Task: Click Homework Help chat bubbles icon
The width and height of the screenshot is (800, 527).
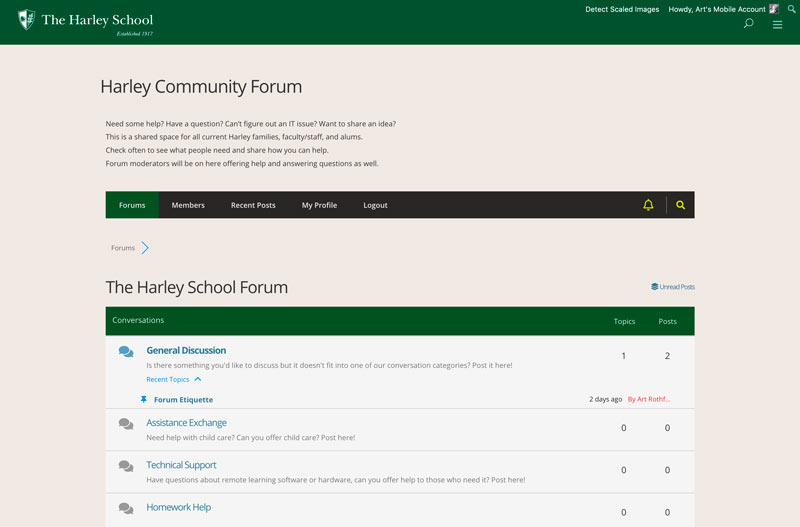Action: tap(126, 509)
